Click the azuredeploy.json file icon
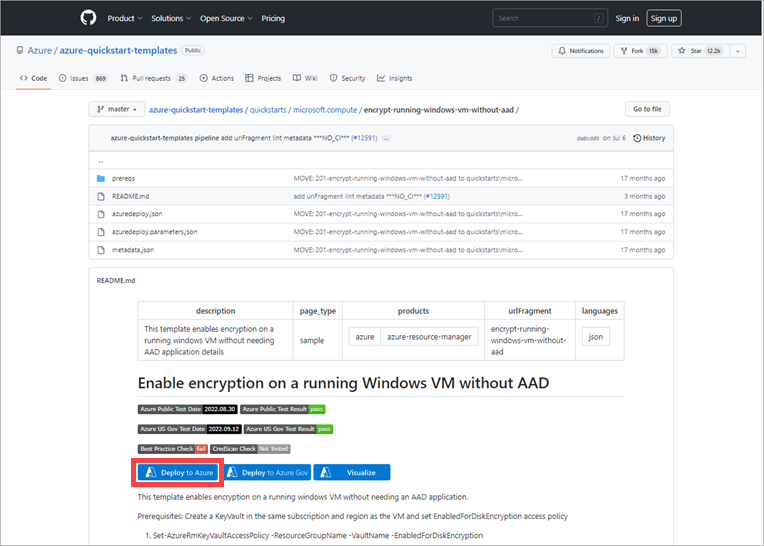The width and height of the screenshot is (764, 546). [x=101, y=214]
